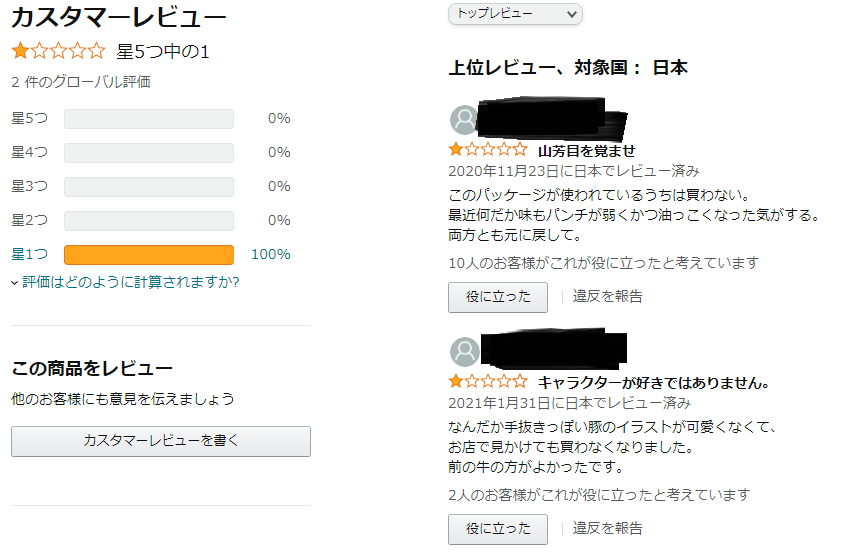
Task: Click the 星4つ rating filter link
Action: pyautogui.click(x=29, y=153)
